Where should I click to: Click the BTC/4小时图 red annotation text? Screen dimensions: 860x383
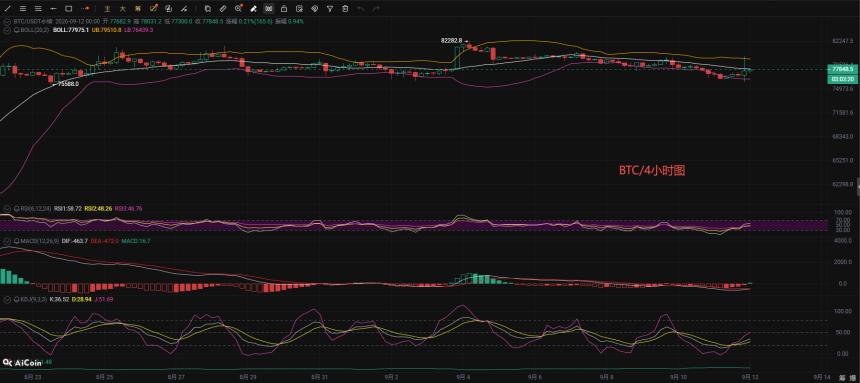point(652,171)
